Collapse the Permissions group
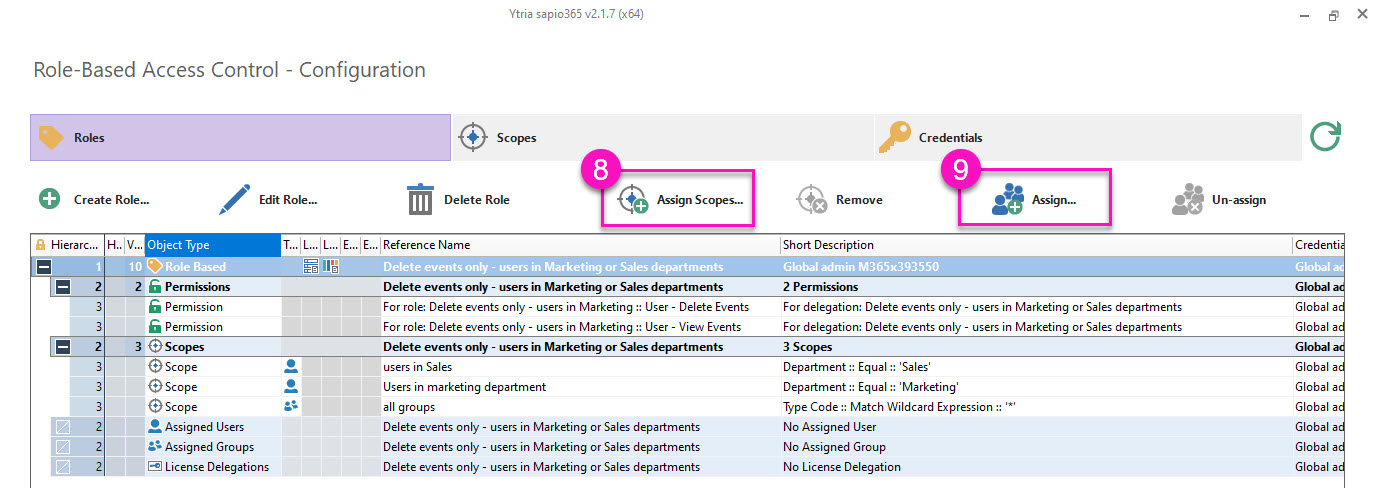This screenshot has height=488, width=1376. 63,287
